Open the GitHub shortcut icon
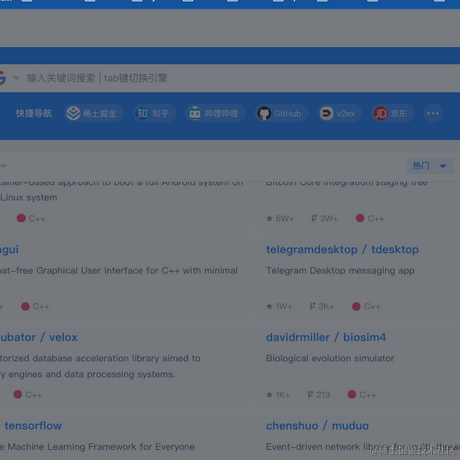460x460 pixels. (264, 113)
